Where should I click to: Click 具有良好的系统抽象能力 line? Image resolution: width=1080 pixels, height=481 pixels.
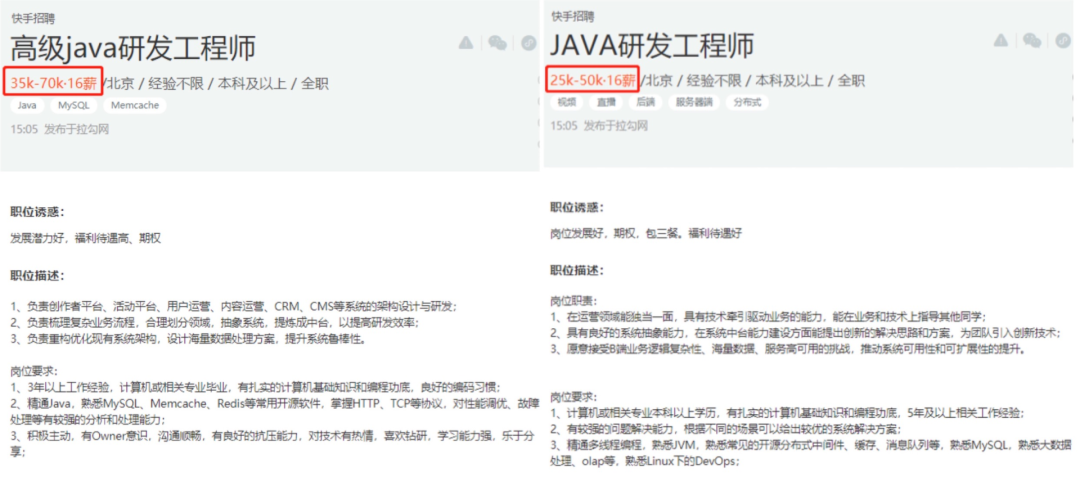[x=805, y=333]
